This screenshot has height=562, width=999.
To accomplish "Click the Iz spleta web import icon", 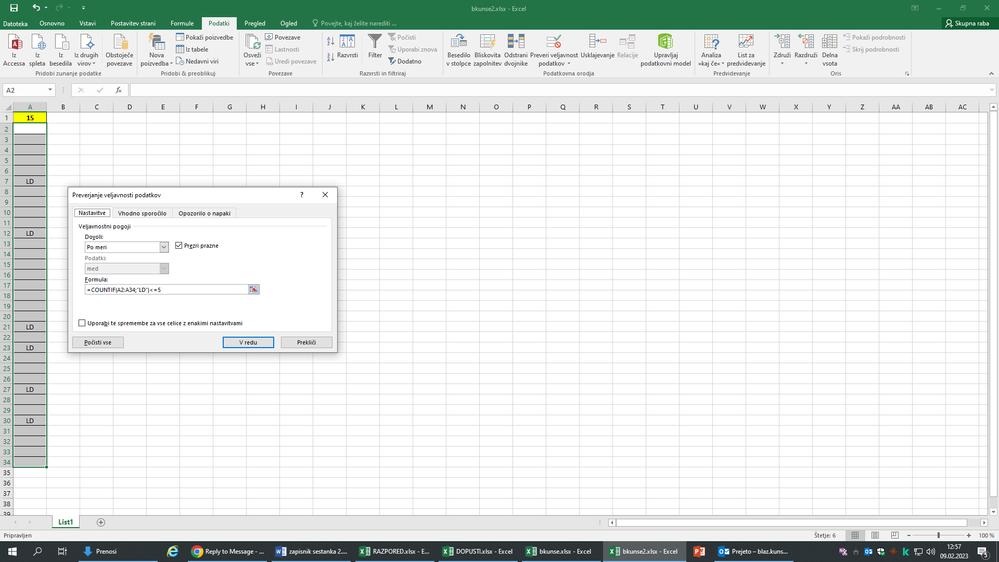I will point(38,50).
